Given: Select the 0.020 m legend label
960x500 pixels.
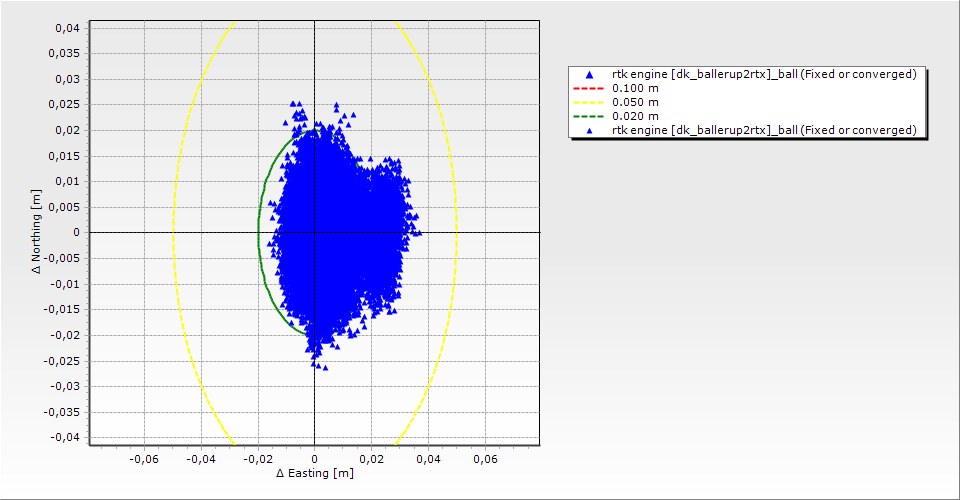Looking at the screenshot, I should (635, 116).
